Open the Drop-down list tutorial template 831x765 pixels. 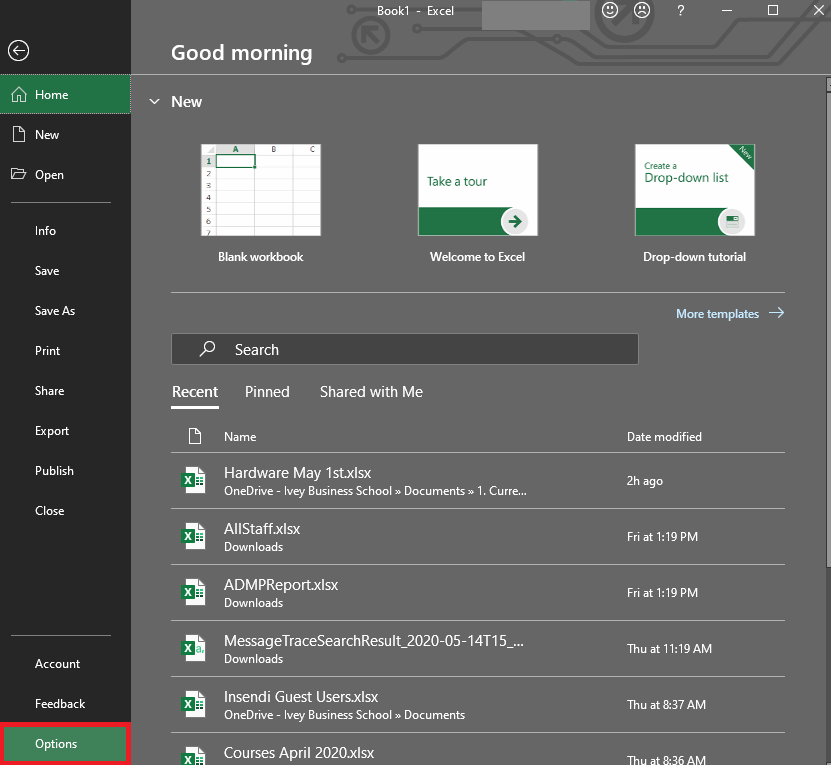(x=694, y=190)
